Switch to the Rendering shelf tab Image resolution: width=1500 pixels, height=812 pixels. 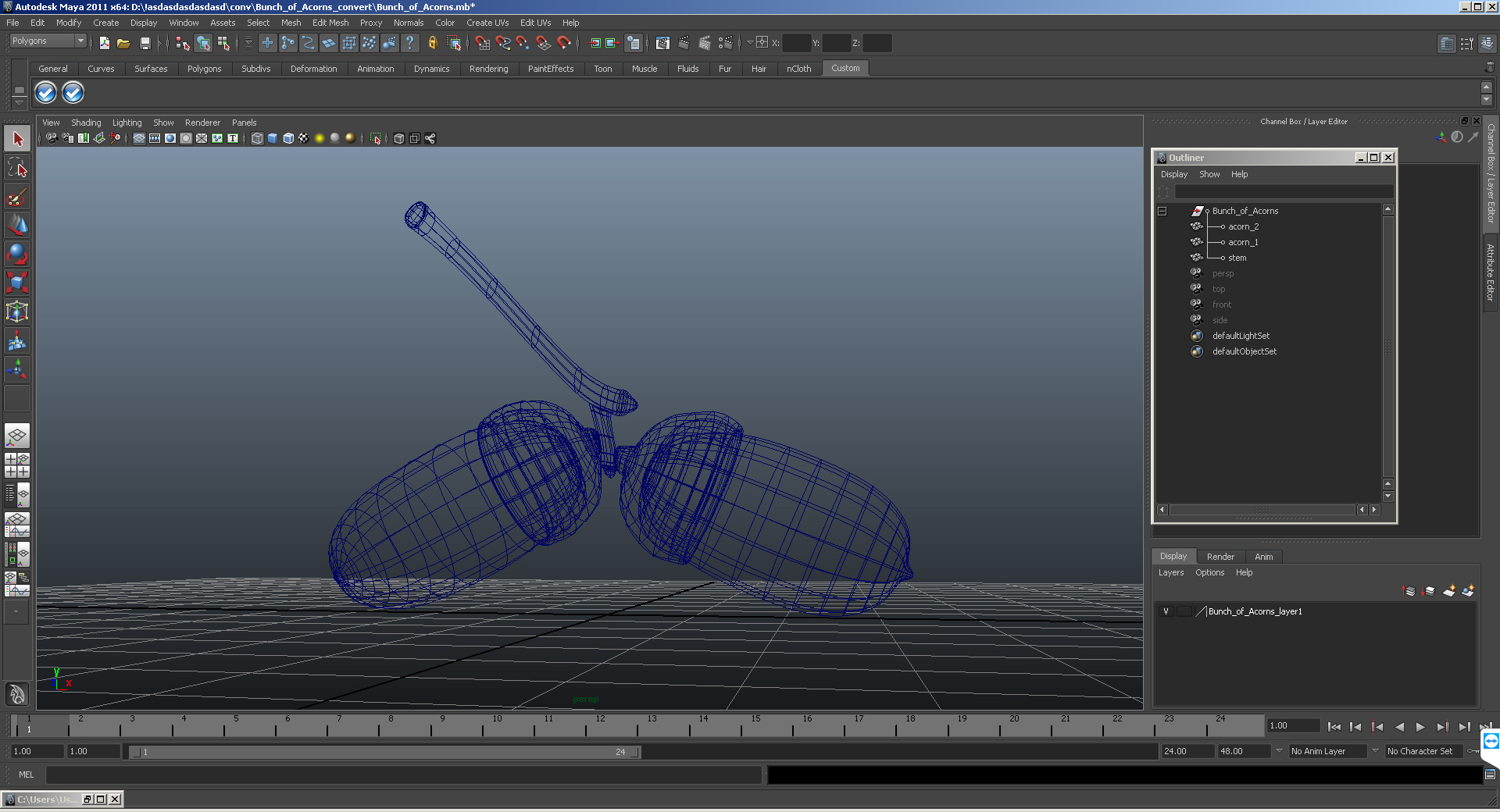tap(488, 69)
